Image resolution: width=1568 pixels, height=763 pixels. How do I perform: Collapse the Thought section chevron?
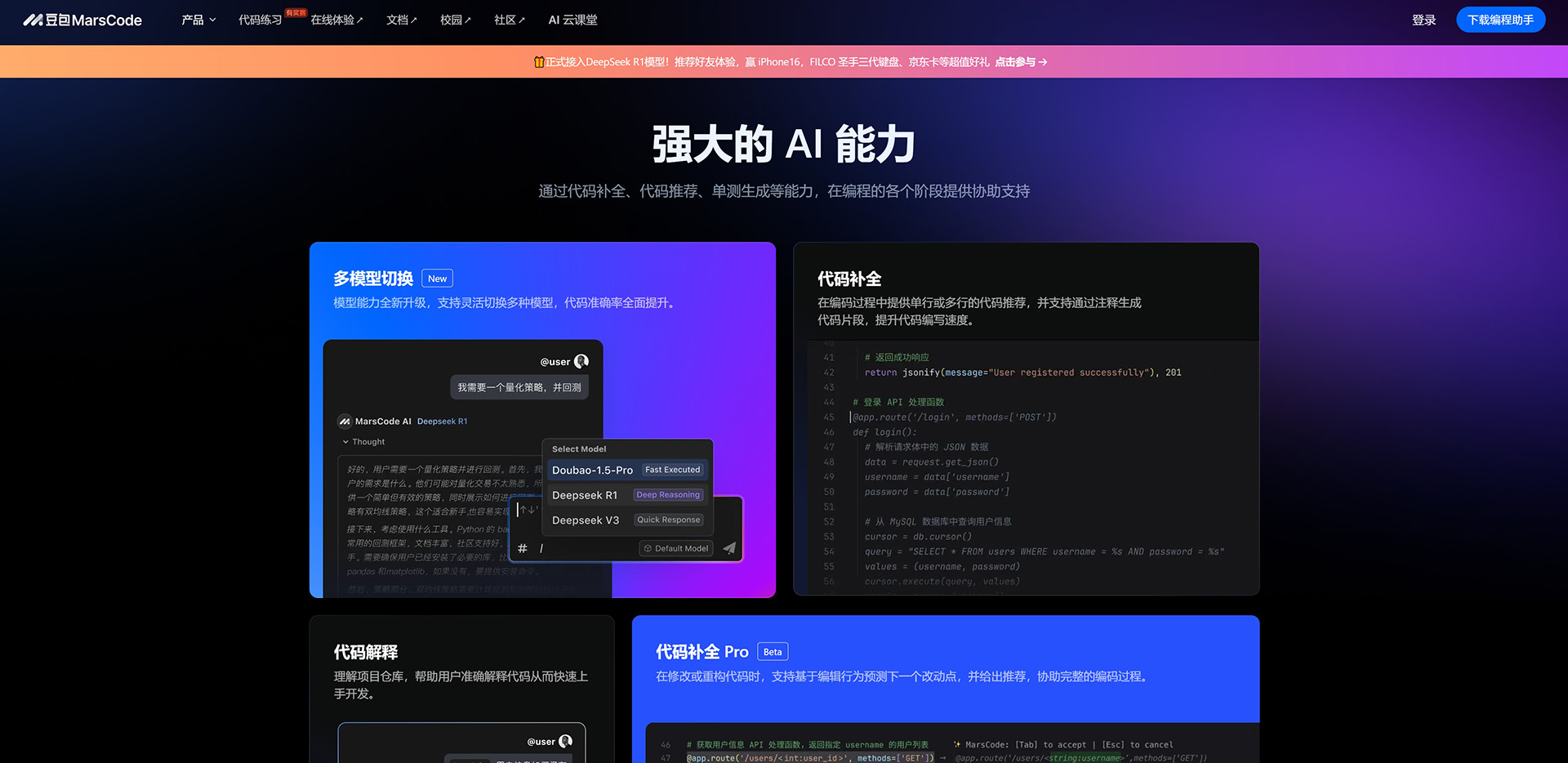[345, 442]
